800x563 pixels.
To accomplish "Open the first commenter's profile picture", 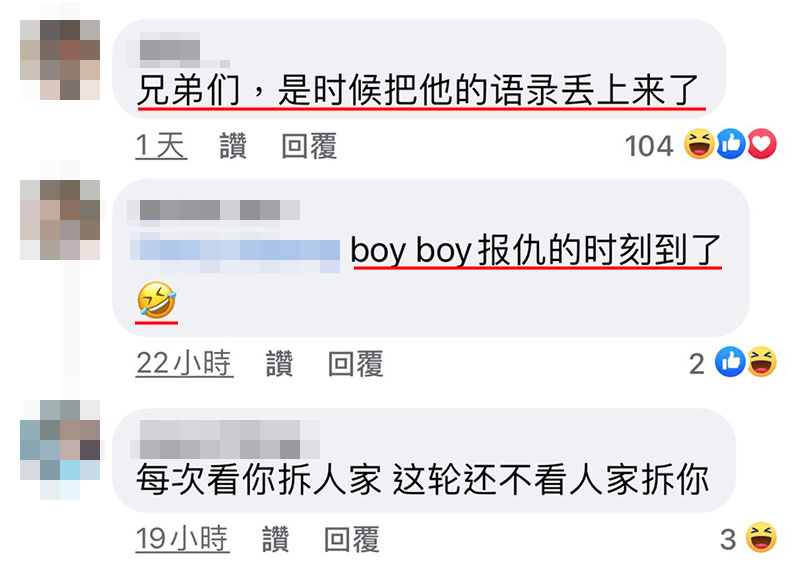I will click(x=60, y=60).
